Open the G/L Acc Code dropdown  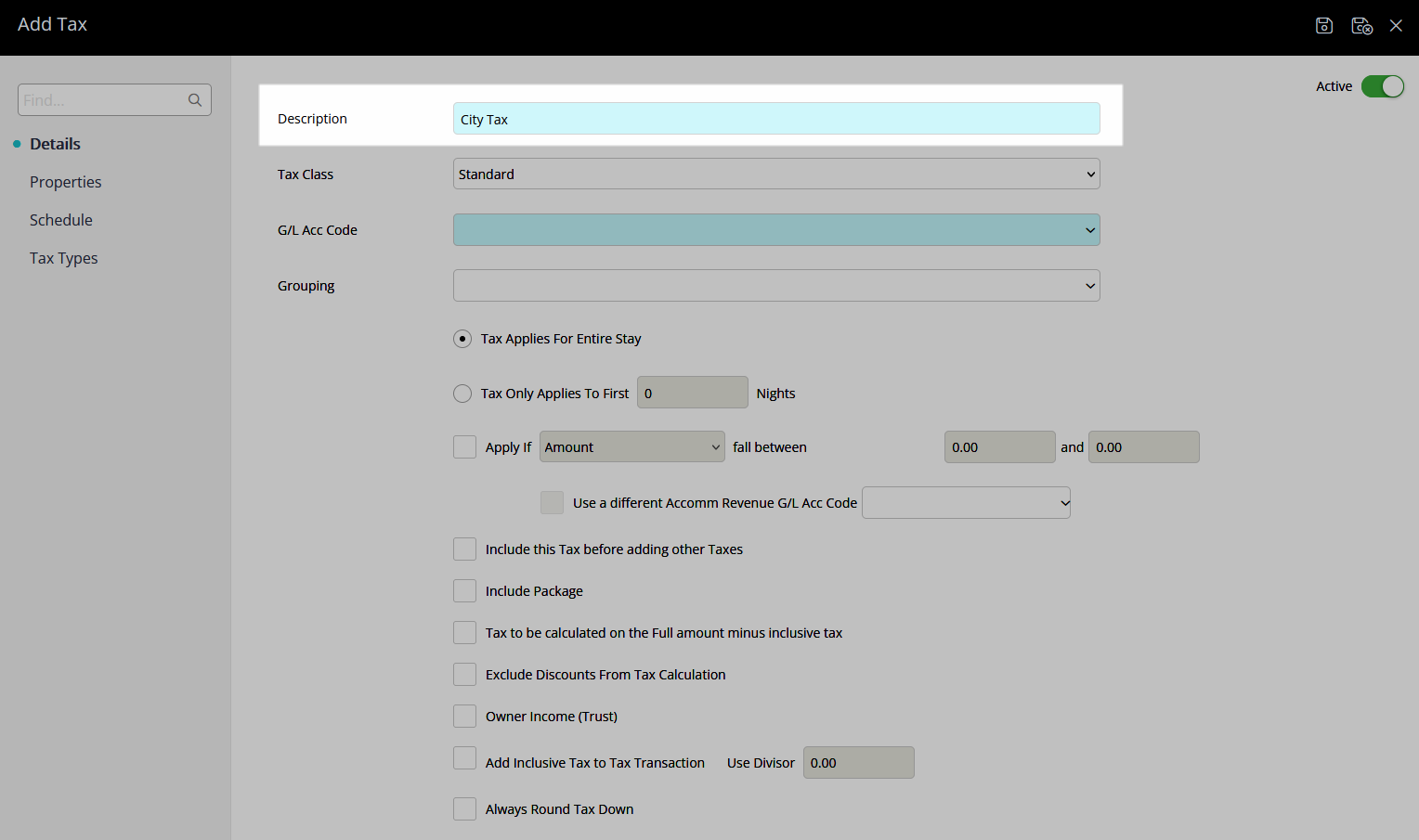point(776,230)
